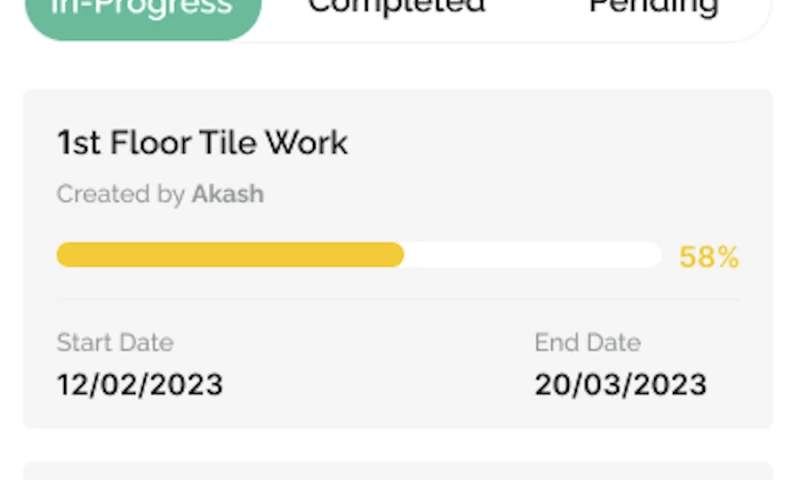The image size is (800, 480).
Task: Open the Completed tab
Action: pos(396,10)
